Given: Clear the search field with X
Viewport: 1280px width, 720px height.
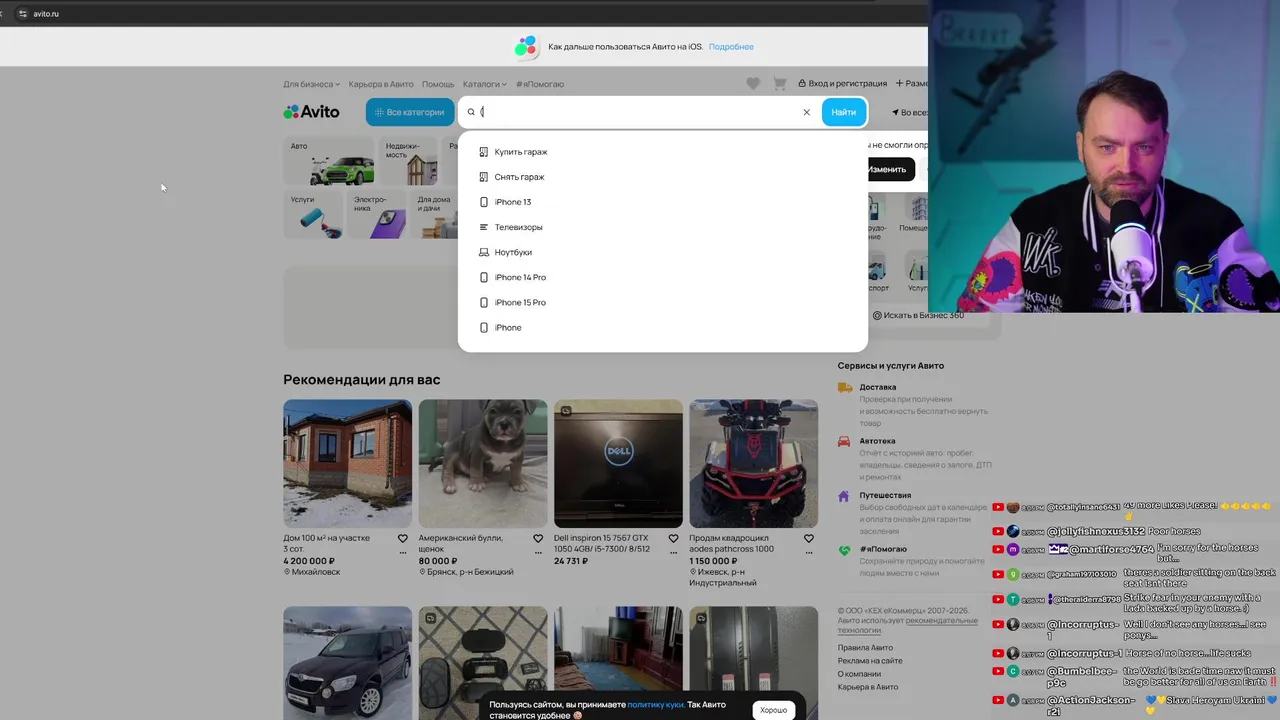Looking at the screenshot, I should [806, 112].
